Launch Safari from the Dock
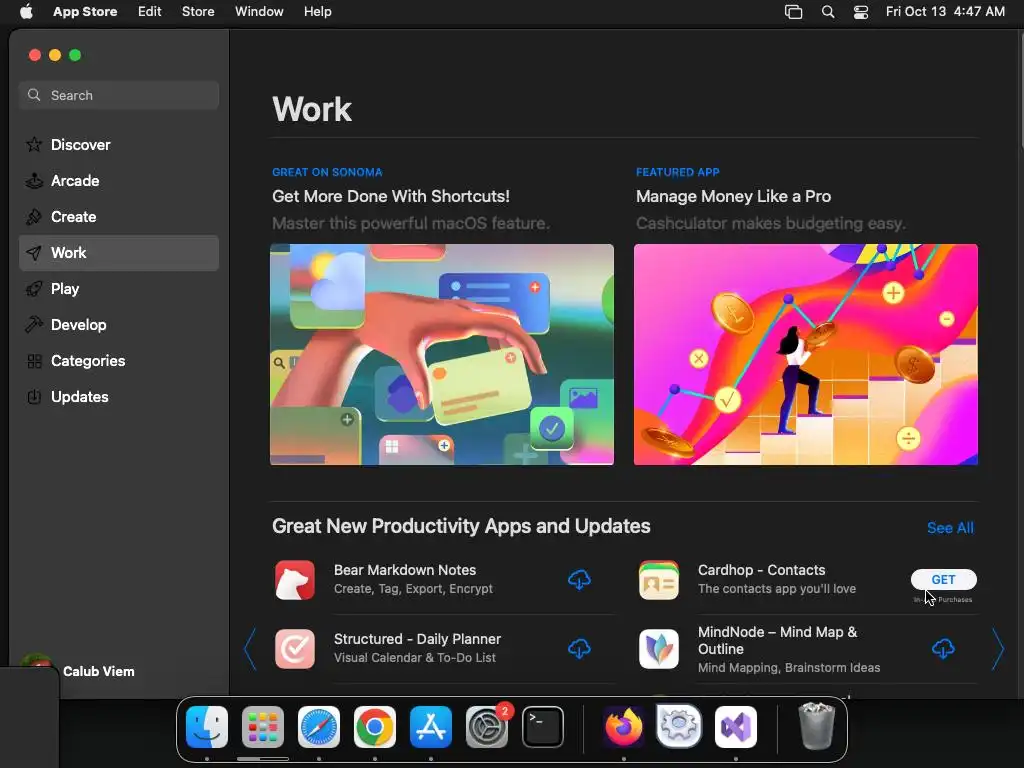Image resolution: width=1024 pixels, height=768 pixels. point(319,727)
